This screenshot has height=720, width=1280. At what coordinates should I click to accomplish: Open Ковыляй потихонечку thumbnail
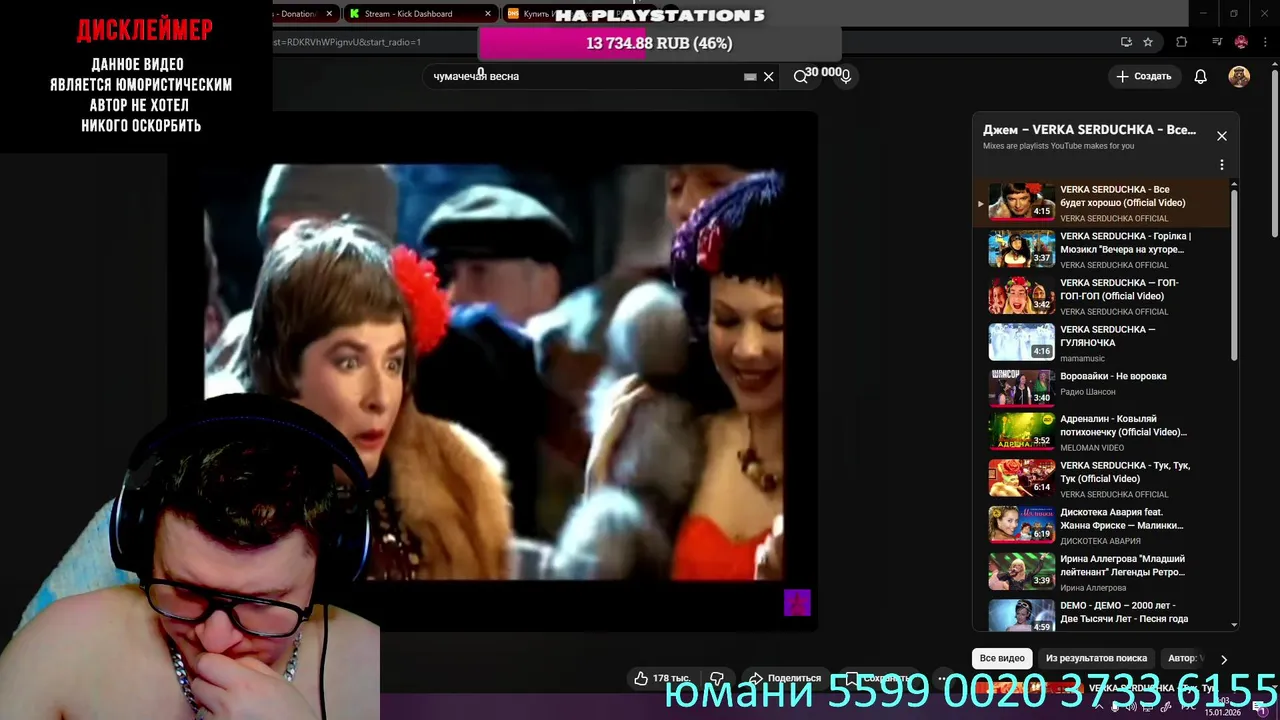coord(1022,431)
